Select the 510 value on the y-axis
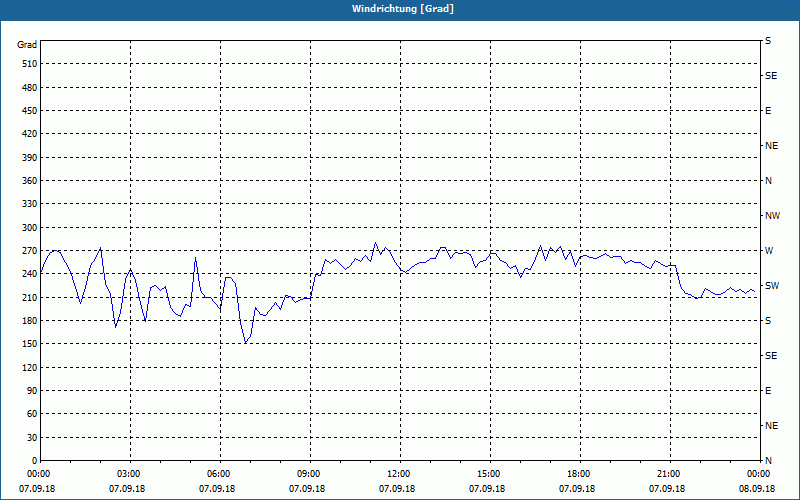 pos(27,64)
